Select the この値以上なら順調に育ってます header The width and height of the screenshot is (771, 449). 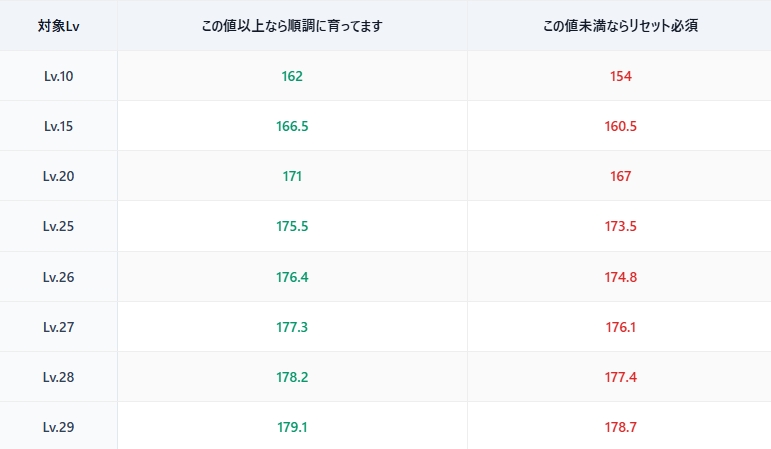292,26
